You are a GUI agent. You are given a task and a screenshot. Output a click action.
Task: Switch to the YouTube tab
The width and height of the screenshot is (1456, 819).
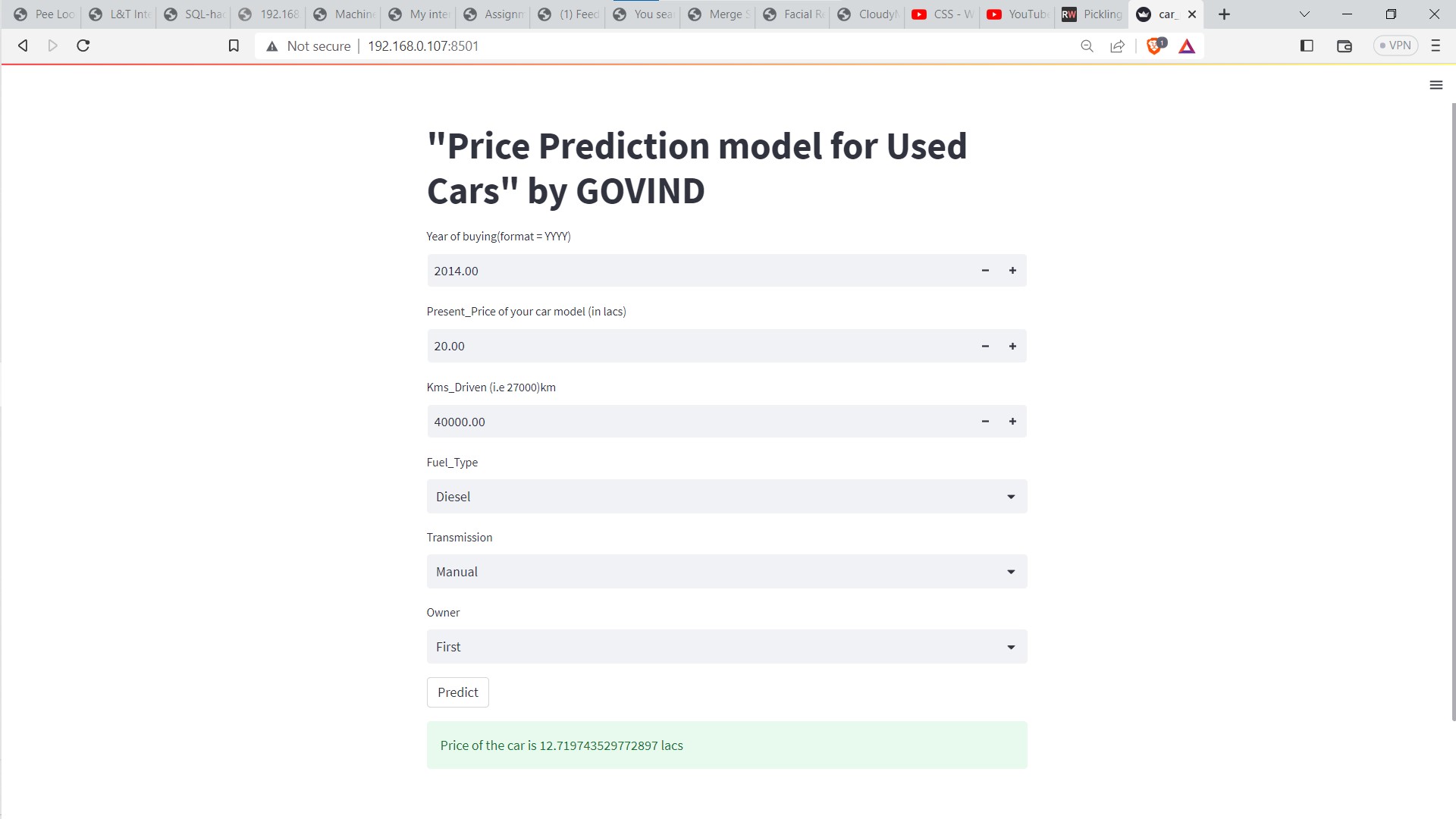[x=1016, y=14]
